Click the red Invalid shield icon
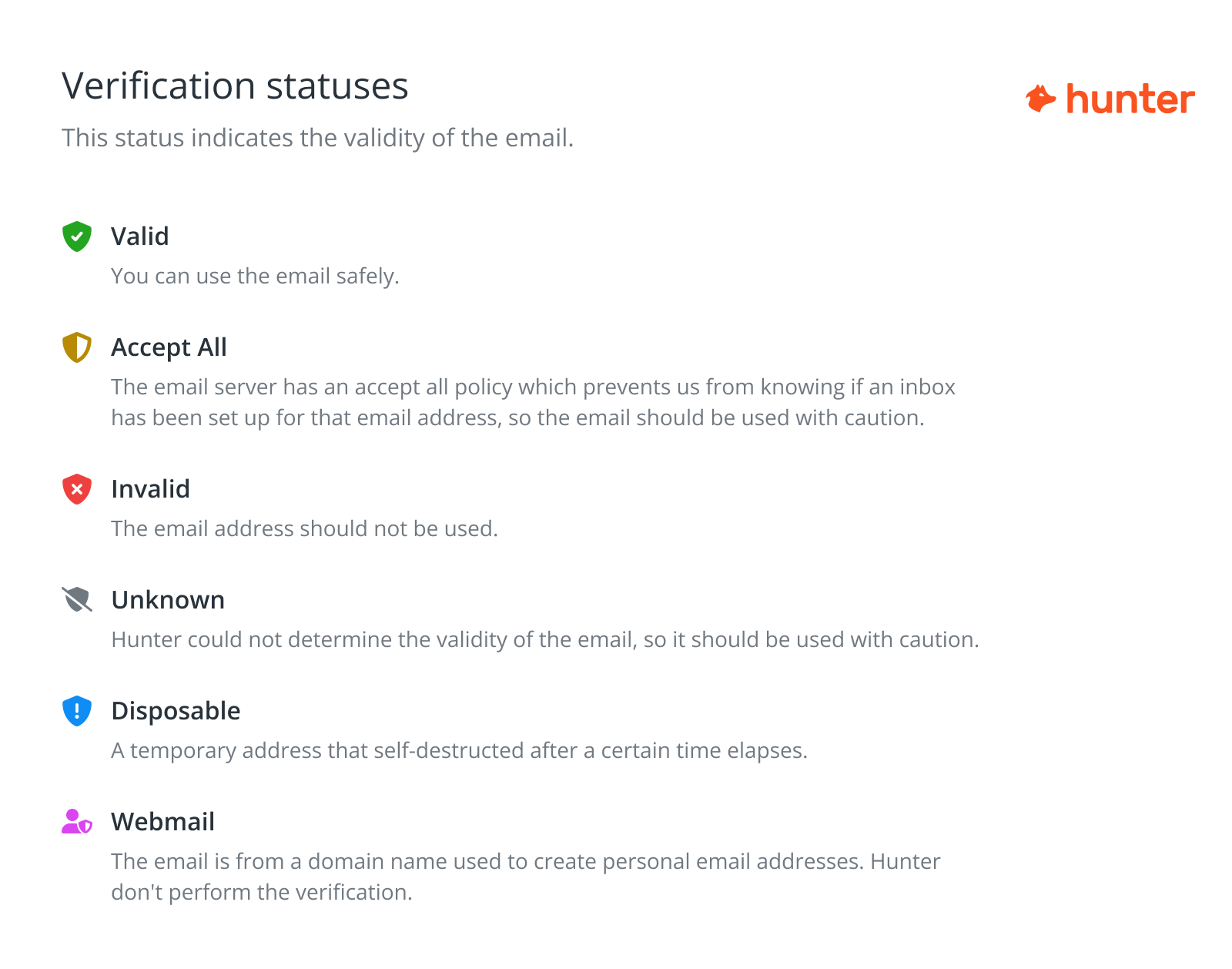Viewport: 1232px width, 969px height. (77, 489)
